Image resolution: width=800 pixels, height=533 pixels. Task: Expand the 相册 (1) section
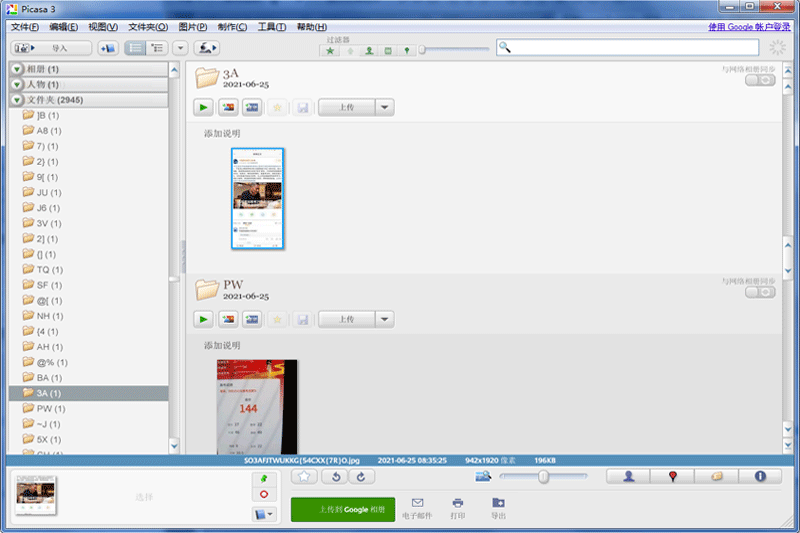point(18,69)
